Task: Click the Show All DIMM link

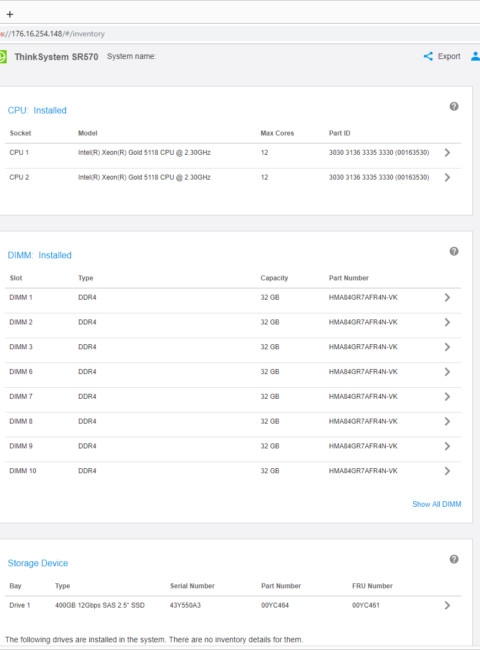Action: pyautogui.click(x=436, y=504)
